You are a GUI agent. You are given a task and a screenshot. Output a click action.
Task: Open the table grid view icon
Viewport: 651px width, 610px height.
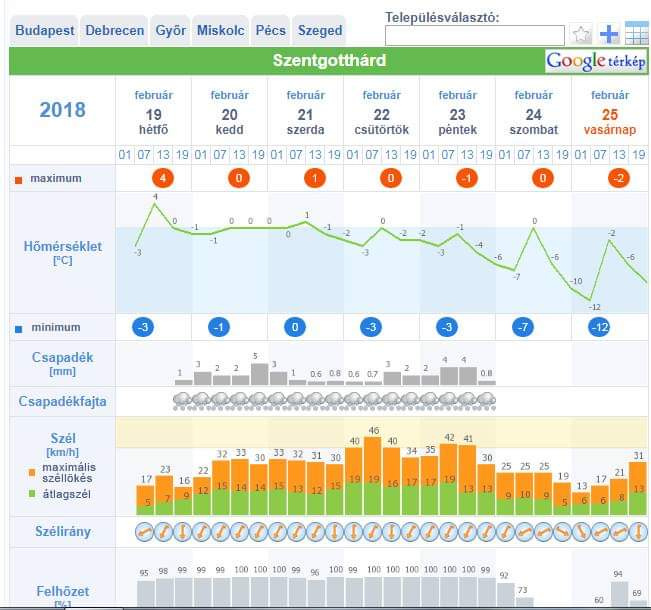tap(637, 34)
